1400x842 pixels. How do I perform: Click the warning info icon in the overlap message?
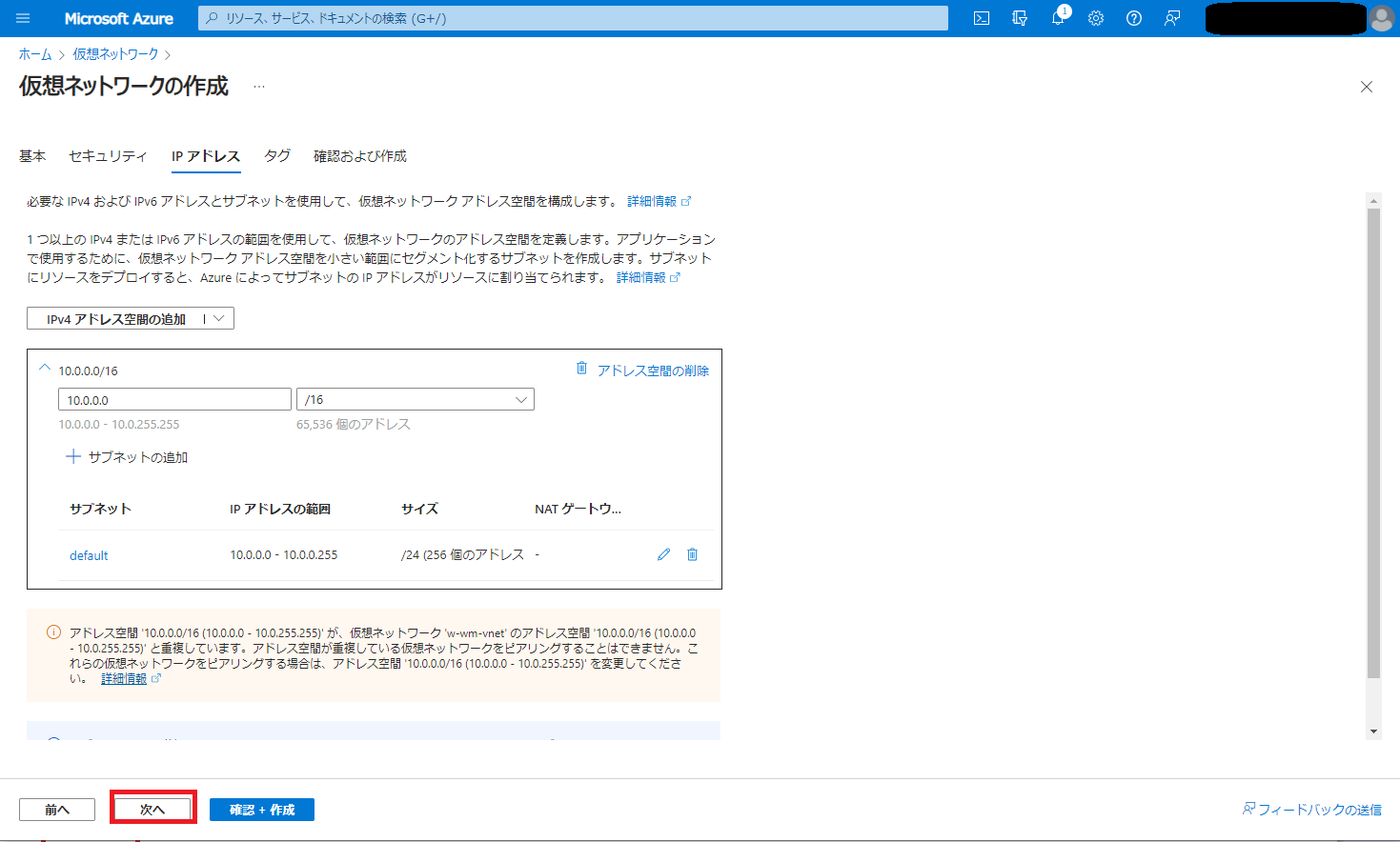coord(53,632)
